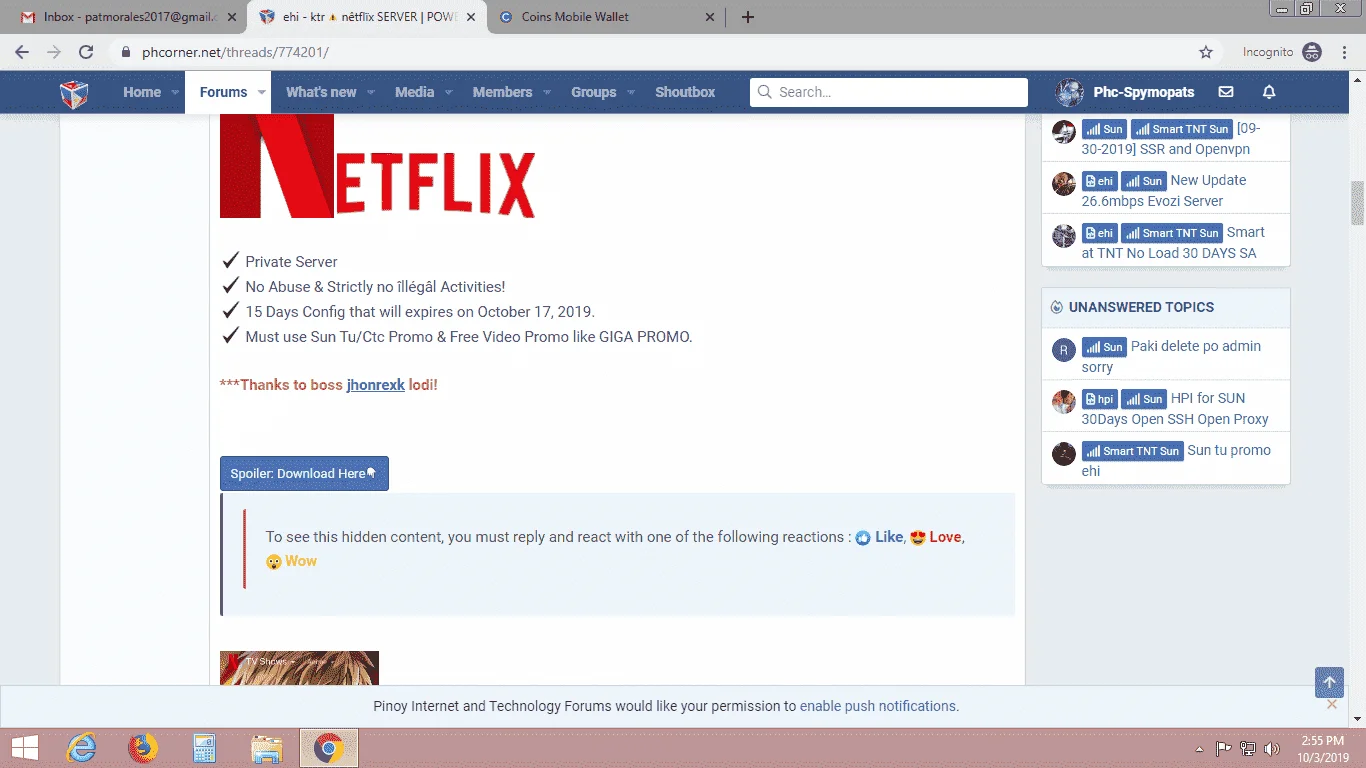Click the scroll-to-top arrow button
Screen dimensions: 1366x768
click(x=1329, y=682)
